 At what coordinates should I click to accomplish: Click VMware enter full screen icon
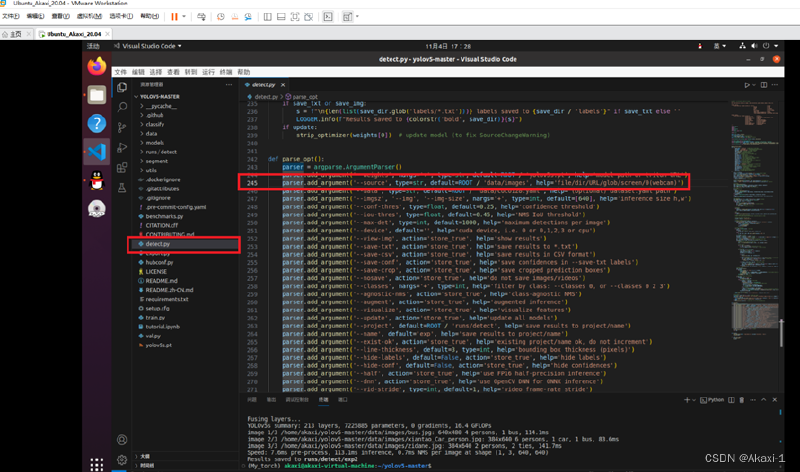click(295, 17)
